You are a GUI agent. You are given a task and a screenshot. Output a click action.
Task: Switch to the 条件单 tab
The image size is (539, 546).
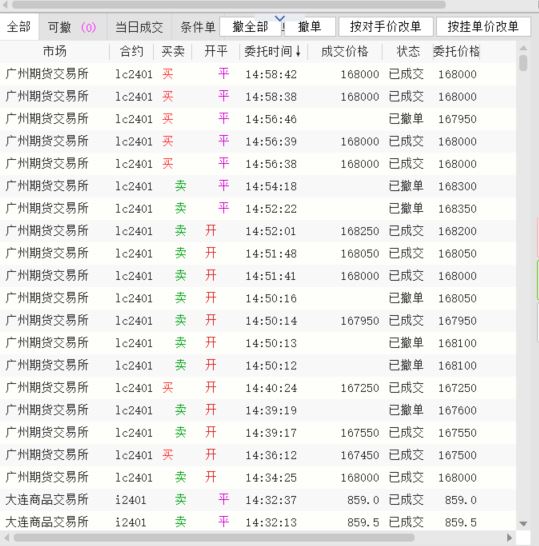(x=197, y=27)
